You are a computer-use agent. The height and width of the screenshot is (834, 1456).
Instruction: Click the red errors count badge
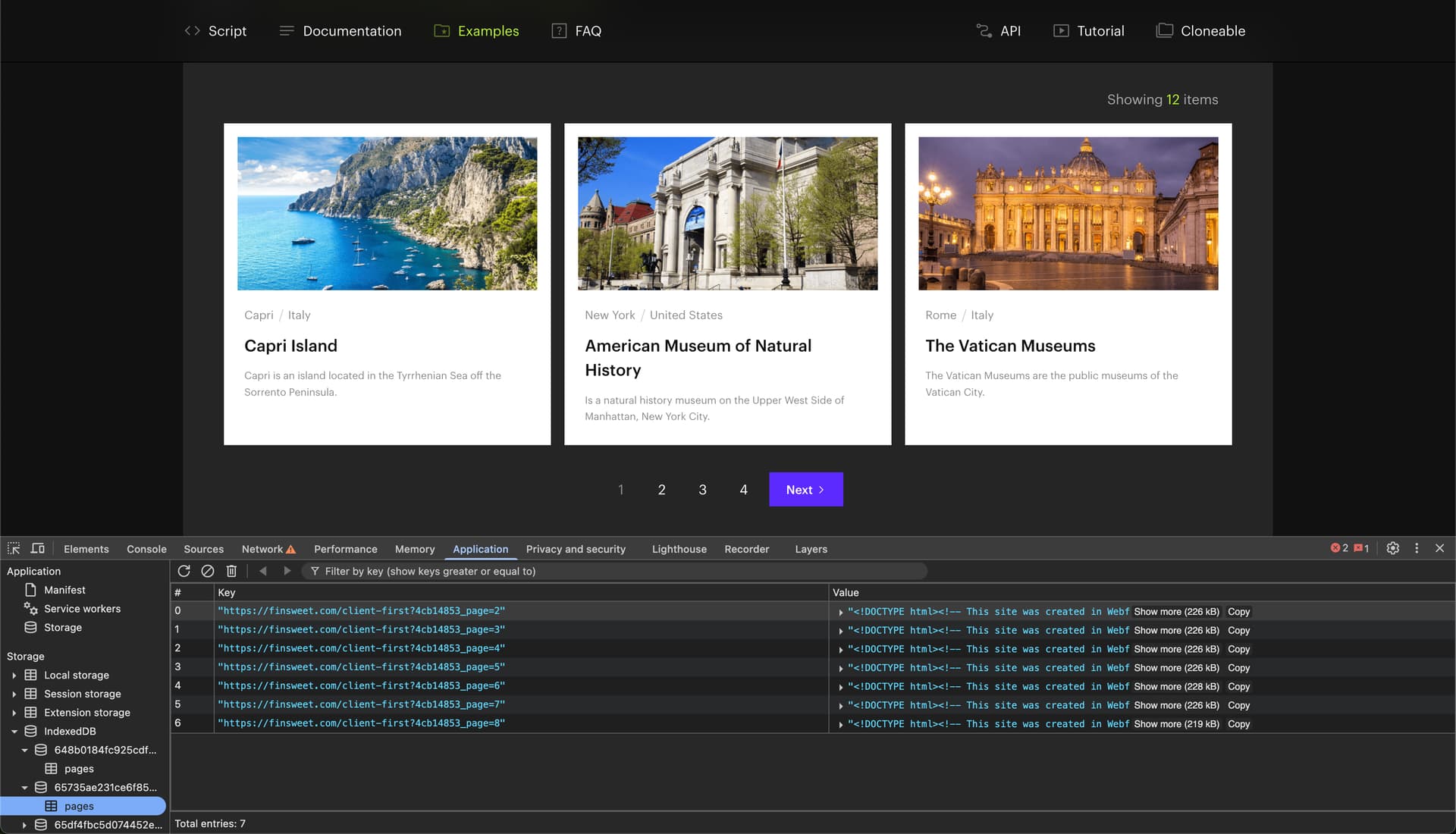[1339, 548]
